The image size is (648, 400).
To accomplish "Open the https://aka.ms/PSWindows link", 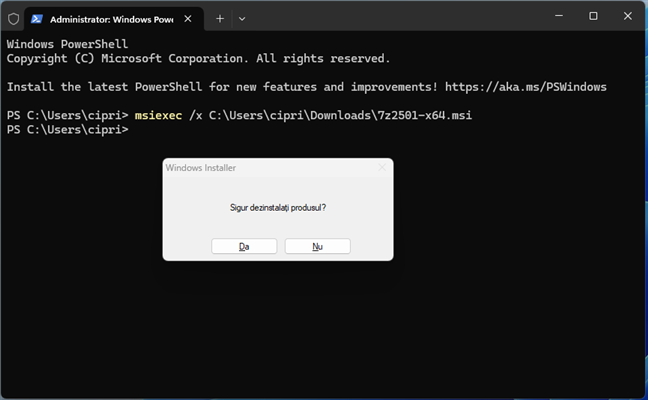I will (x=526, y=87).
